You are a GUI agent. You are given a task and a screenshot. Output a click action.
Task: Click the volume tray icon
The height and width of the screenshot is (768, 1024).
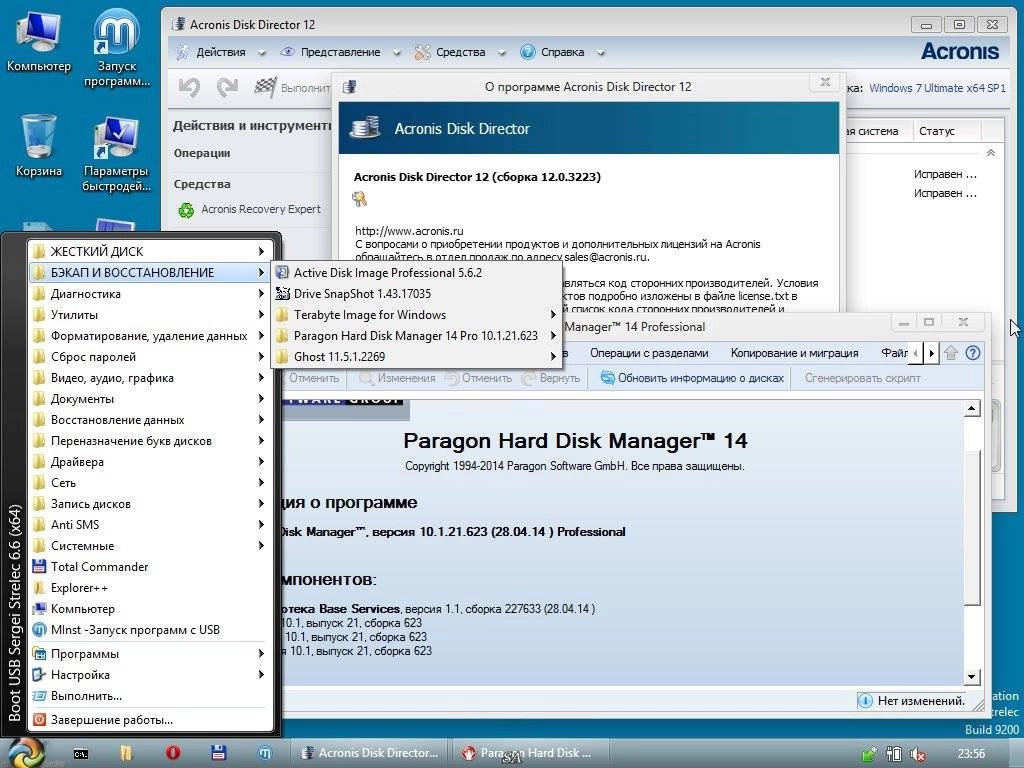pos(918,754)
